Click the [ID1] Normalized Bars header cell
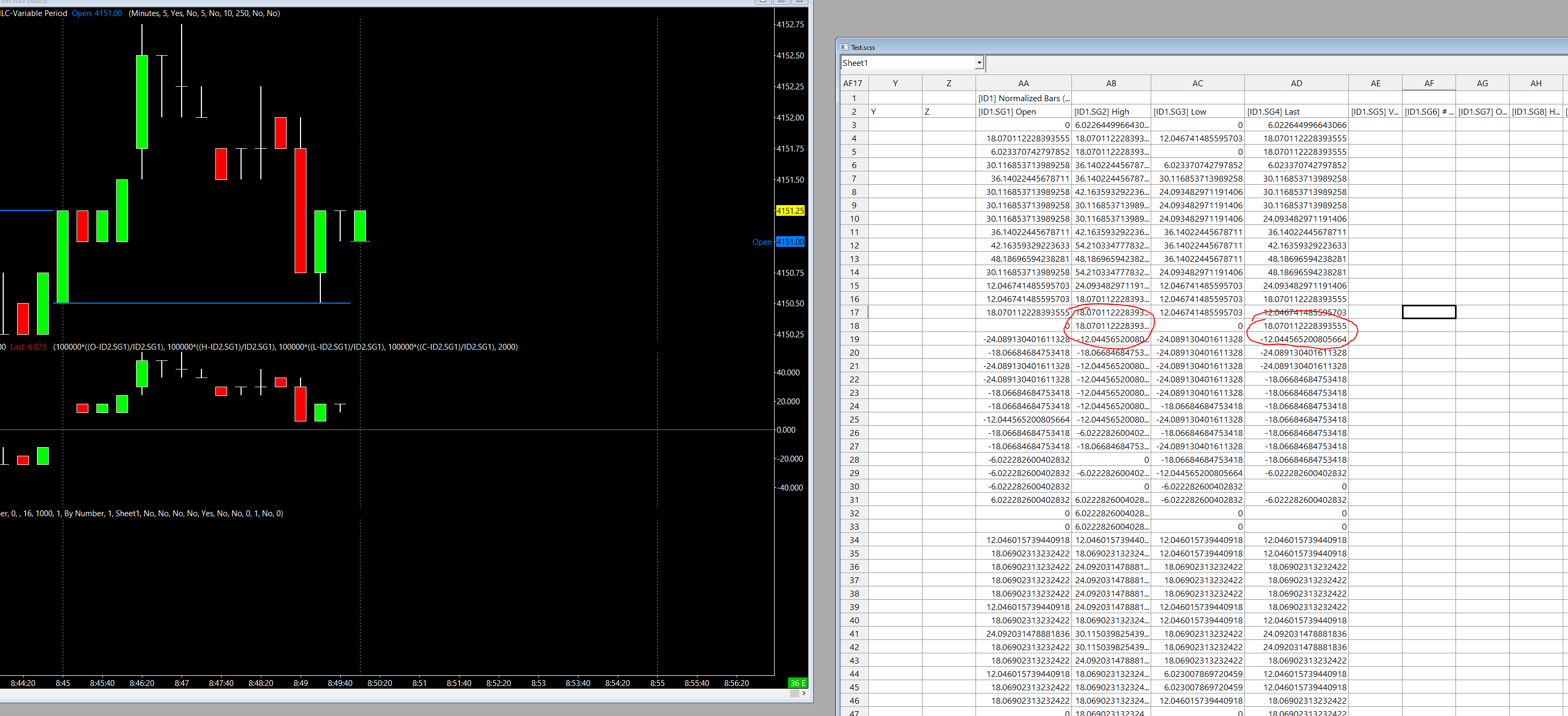This screenshot has width=1568, height=716. coord(1023,99)
